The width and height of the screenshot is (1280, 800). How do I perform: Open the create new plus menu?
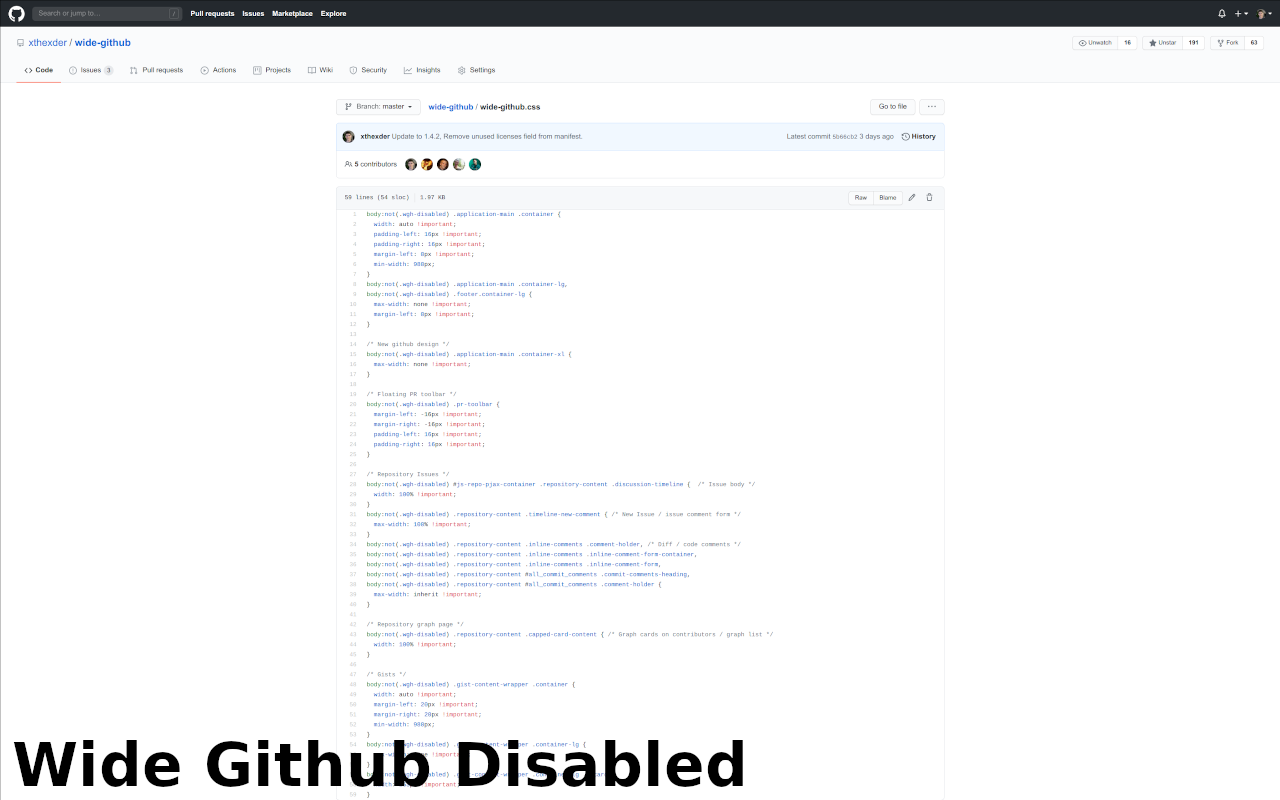click(1240, 13)
